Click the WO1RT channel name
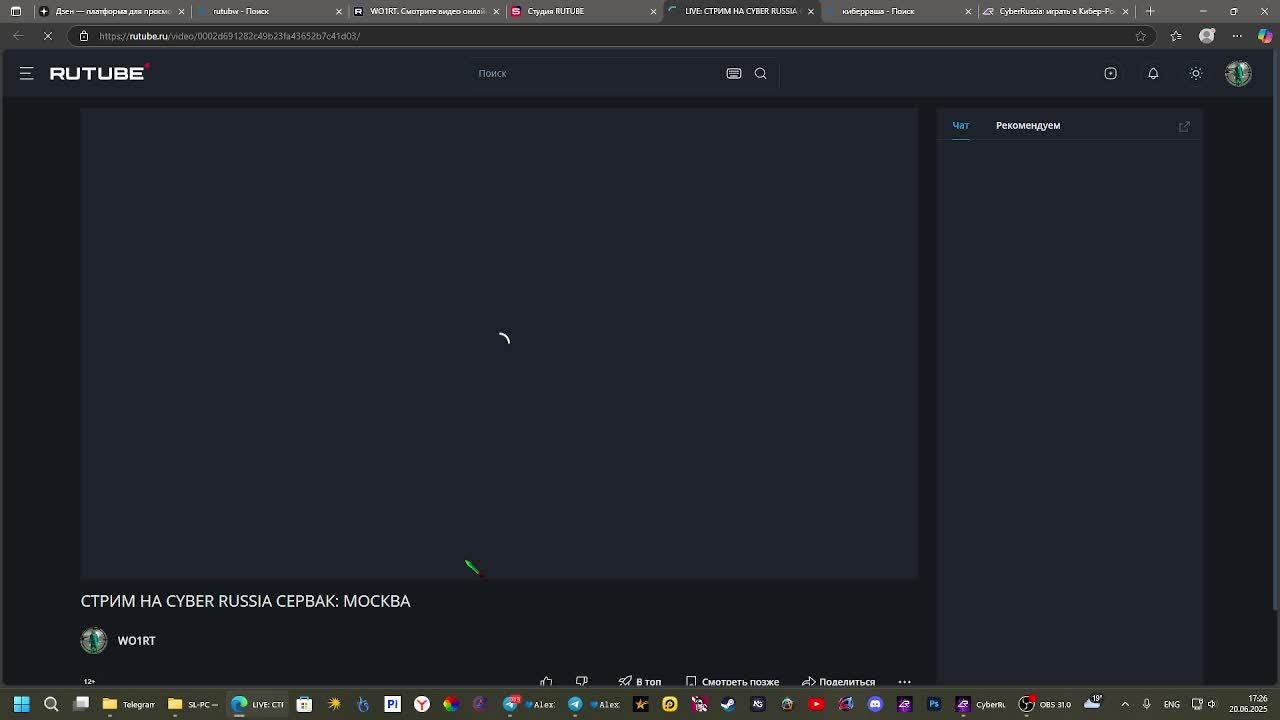Viewport: 1280px width, 720px height. (x=137, y=641)
